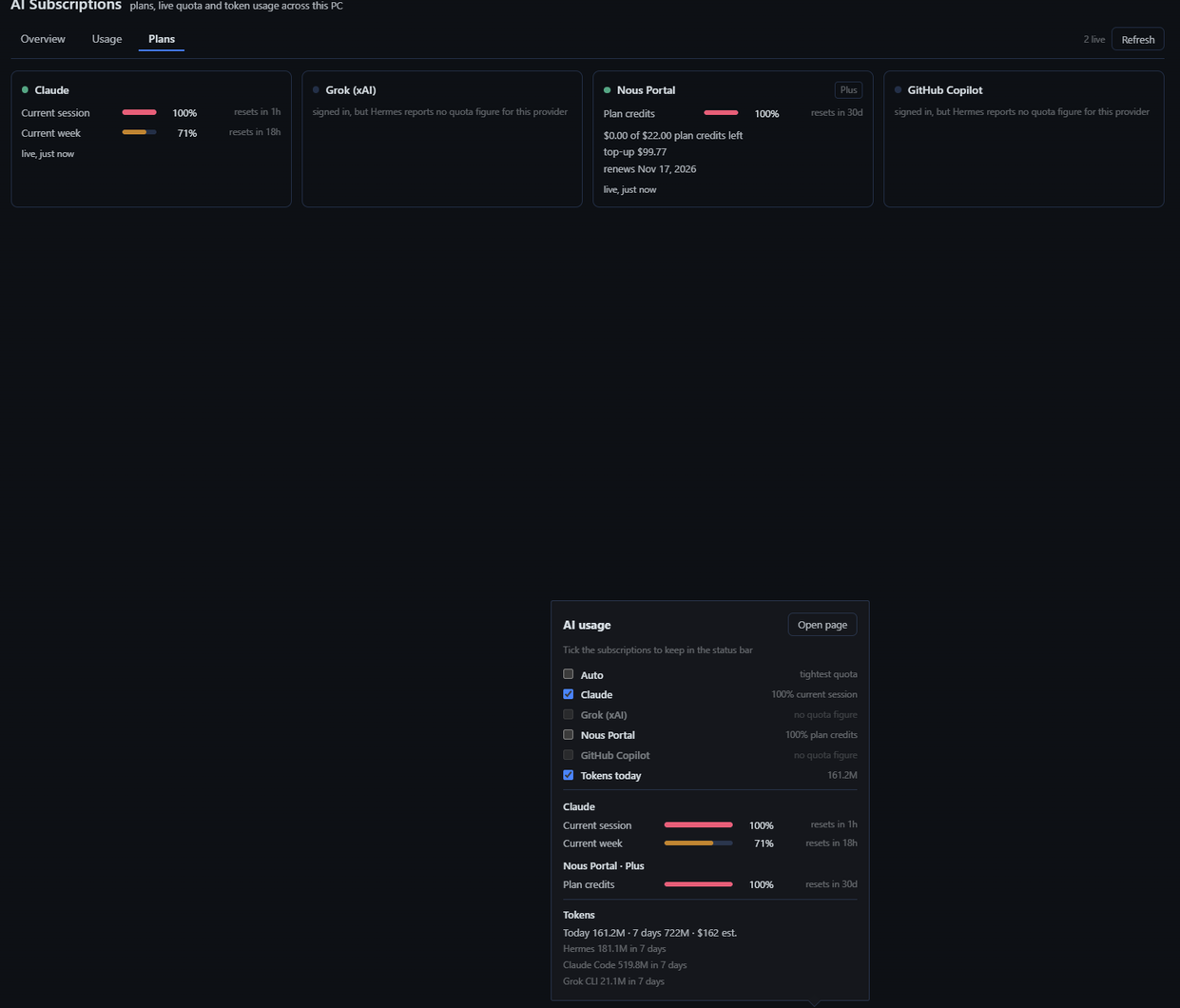Click 'resets in 18h' in Claude card
The height and width of the screenshot is (1008, 1180).
[x=255, y=132]
